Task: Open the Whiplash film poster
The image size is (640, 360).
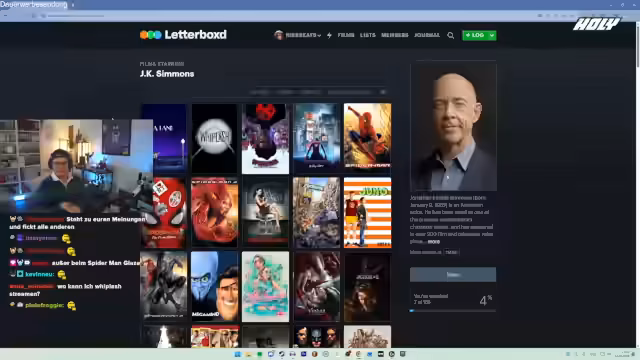Action: click(215, 139)
